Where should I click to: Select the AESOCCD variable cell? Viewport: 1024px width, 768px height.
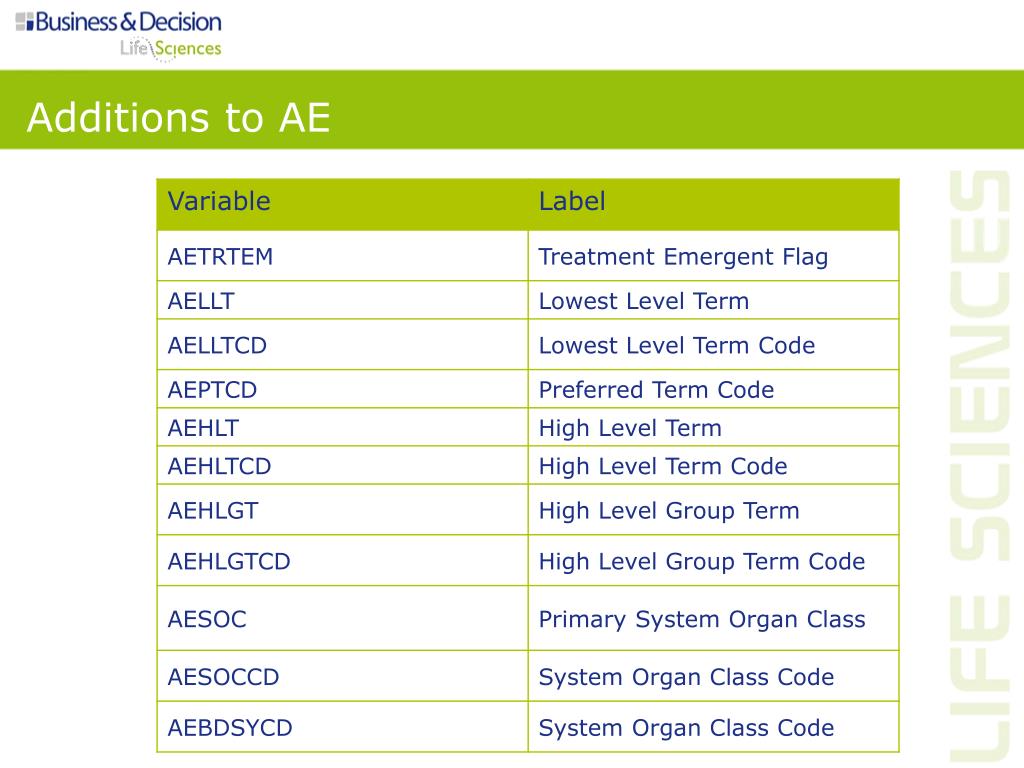click(342, 677)
